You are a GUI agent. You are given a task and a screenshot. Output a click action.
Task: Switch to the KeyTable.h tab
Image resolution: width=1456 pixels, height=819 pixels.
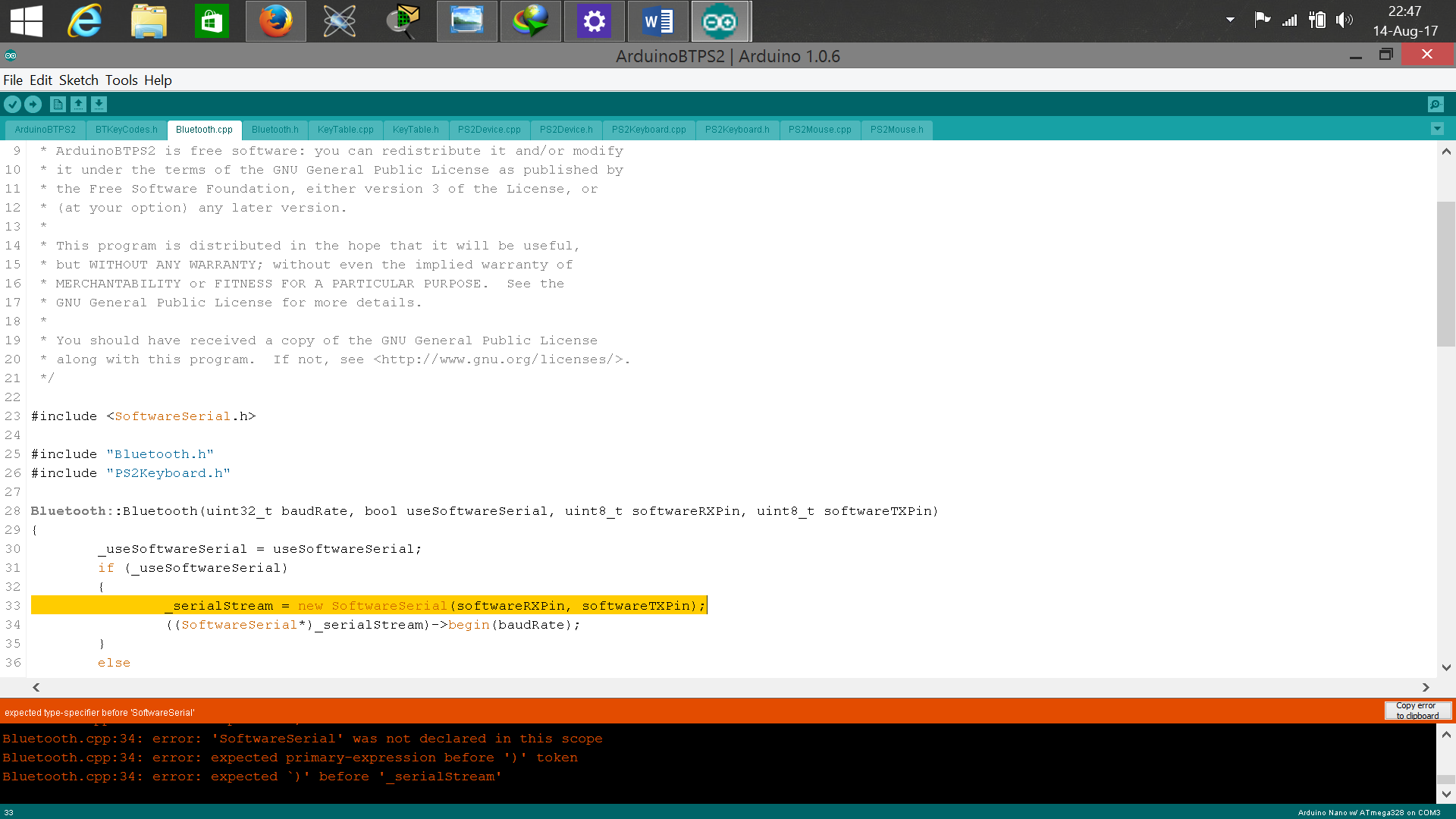tap(415, 130)
